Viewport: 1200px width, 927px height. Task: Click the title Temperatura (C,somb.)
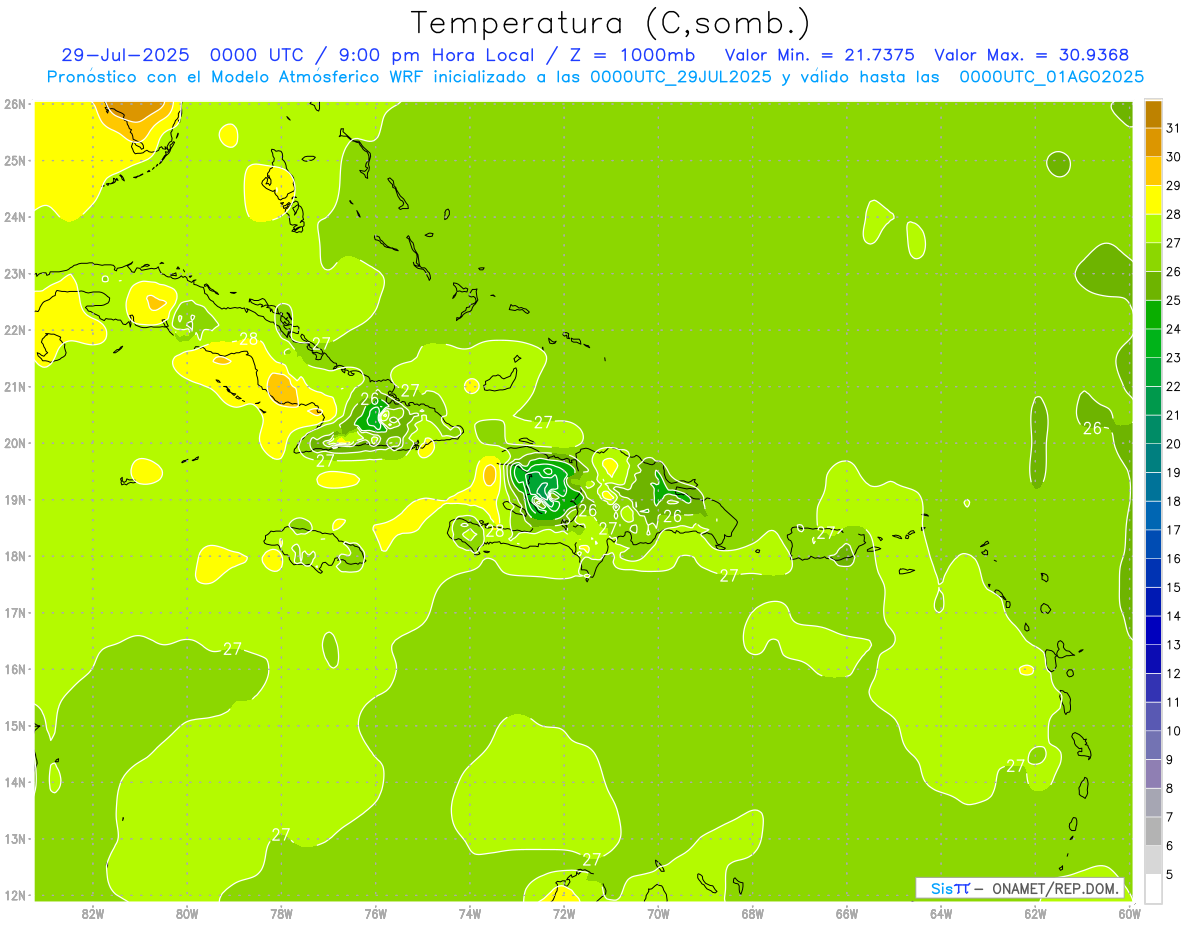[x=611, y=23]
